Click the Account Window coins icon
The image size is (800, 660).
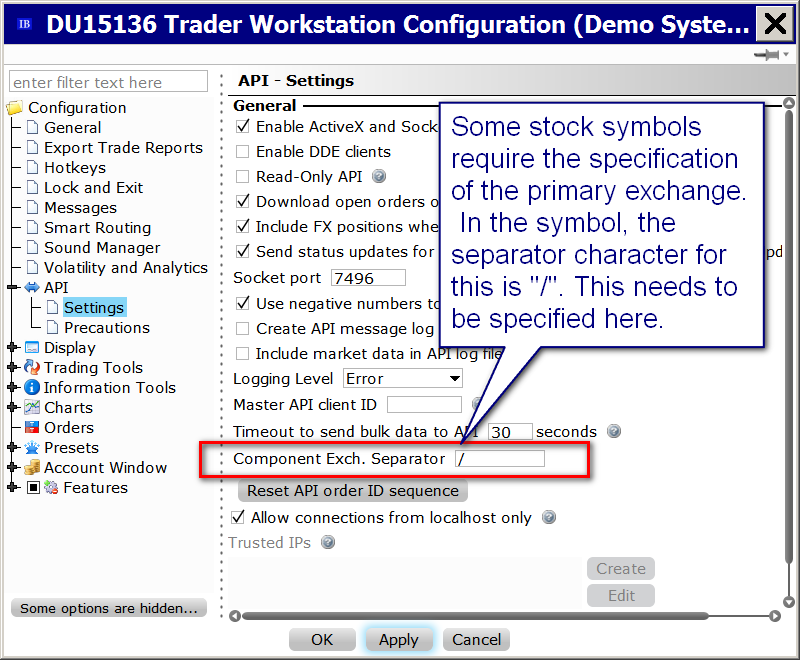coord(32,467)
